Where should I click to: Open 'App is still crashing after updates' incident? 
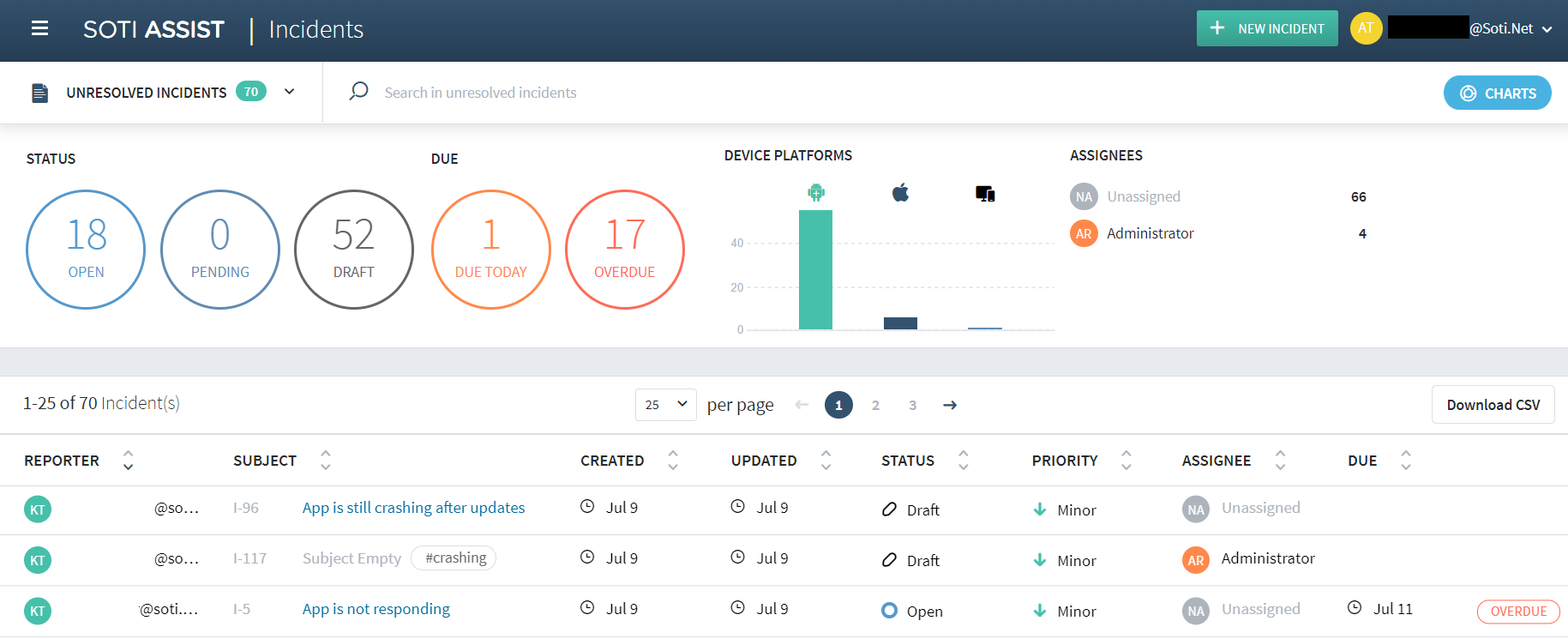pos(413,508)
